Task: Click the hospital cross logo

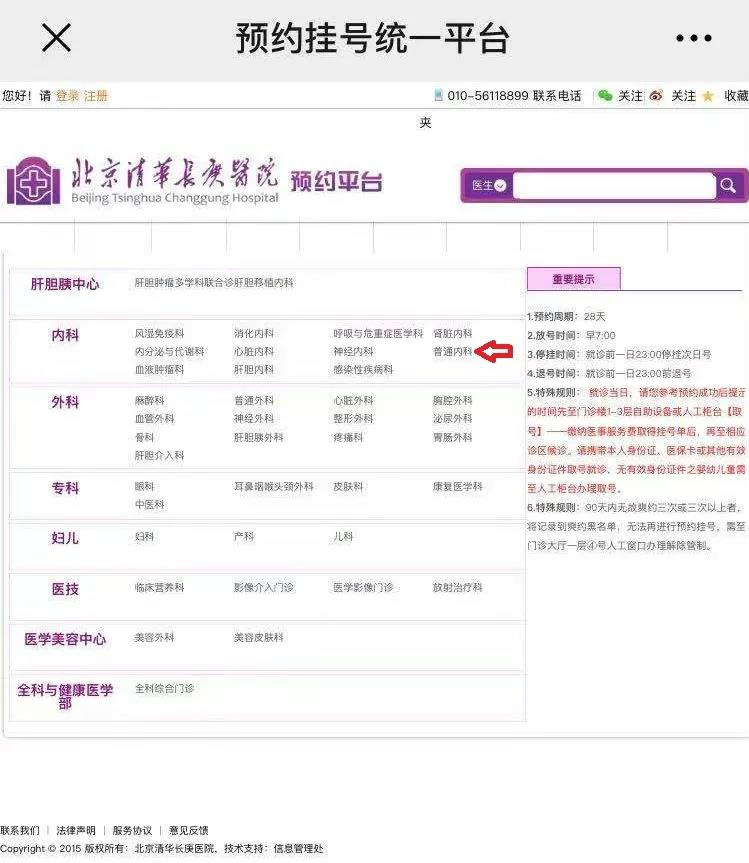Action: click(33, 181)
